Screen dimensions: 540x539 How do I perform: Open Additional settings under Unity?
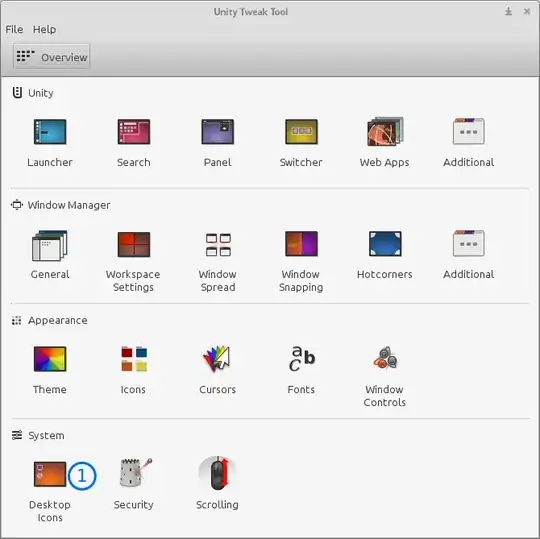(x=469, y=131)
